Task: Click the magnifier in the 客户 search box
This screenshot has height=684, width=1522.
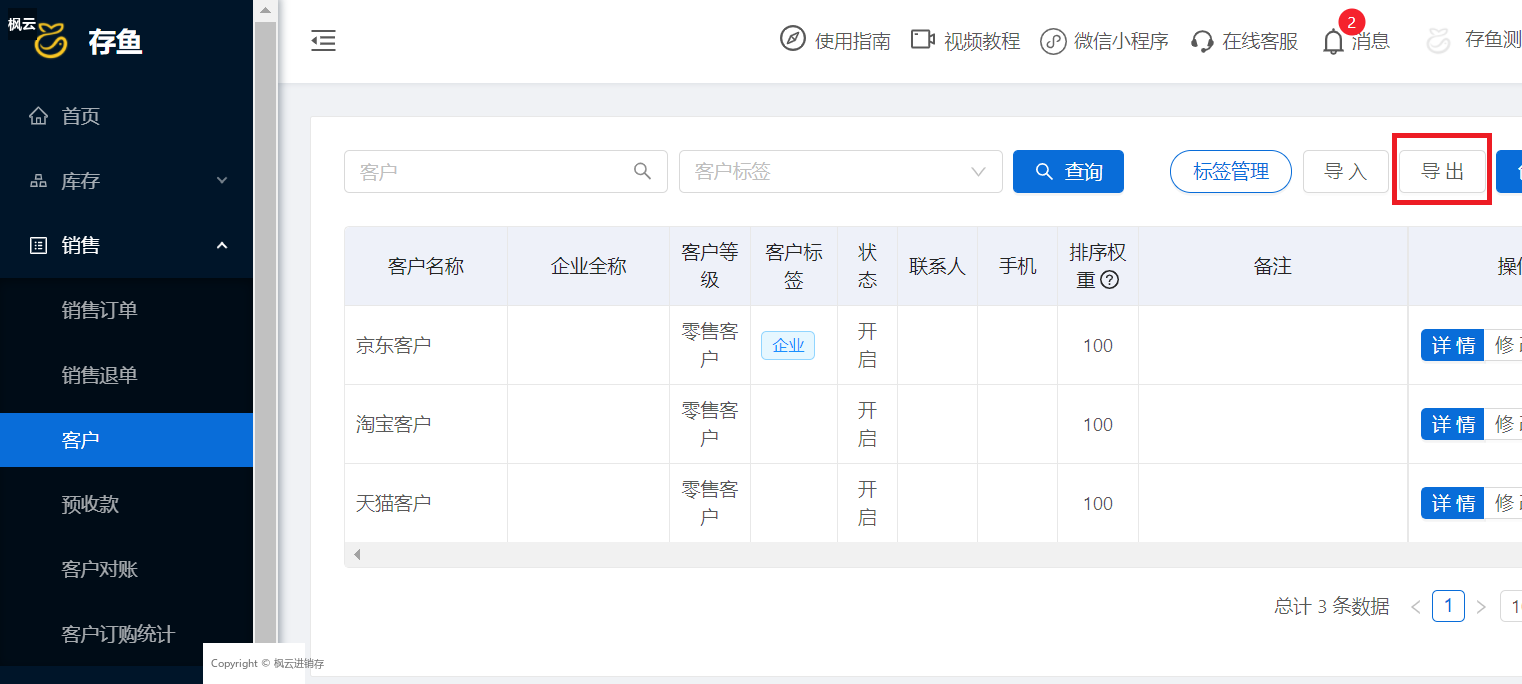Action: pos(643,171)
